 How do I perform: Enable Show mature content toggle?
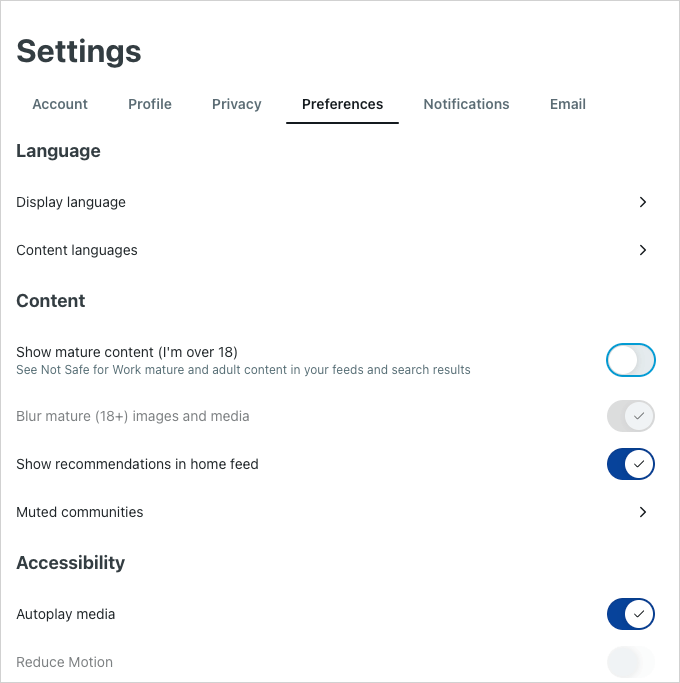coord(630,360)
